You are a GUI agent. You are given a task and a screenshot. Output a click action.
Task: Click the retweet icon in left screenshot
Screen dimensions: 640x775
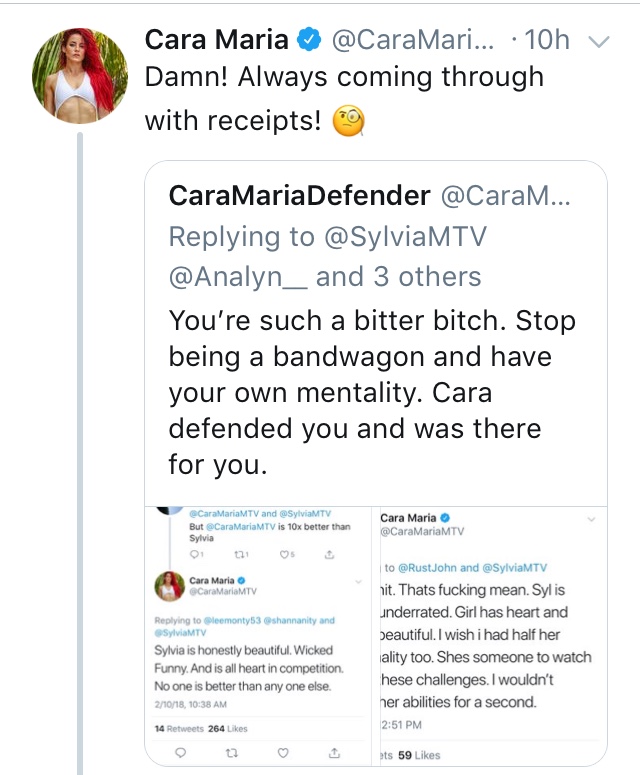[231, 753]
